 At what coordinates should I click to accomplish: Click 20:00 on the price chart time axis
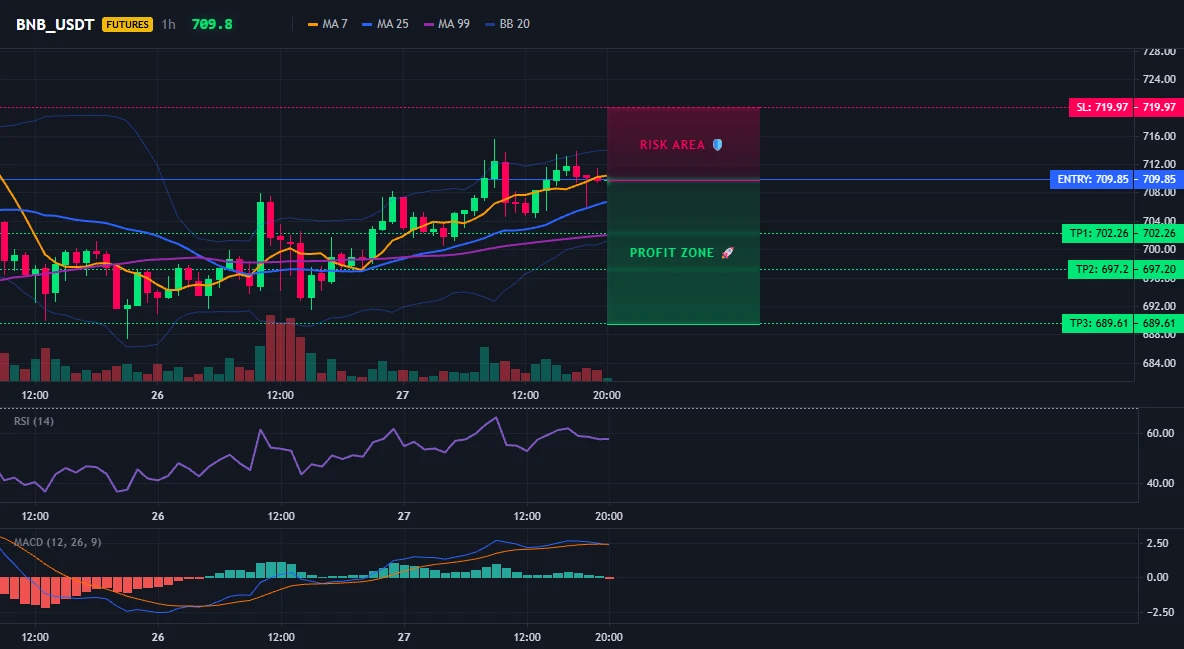click(x=607, y=395)
